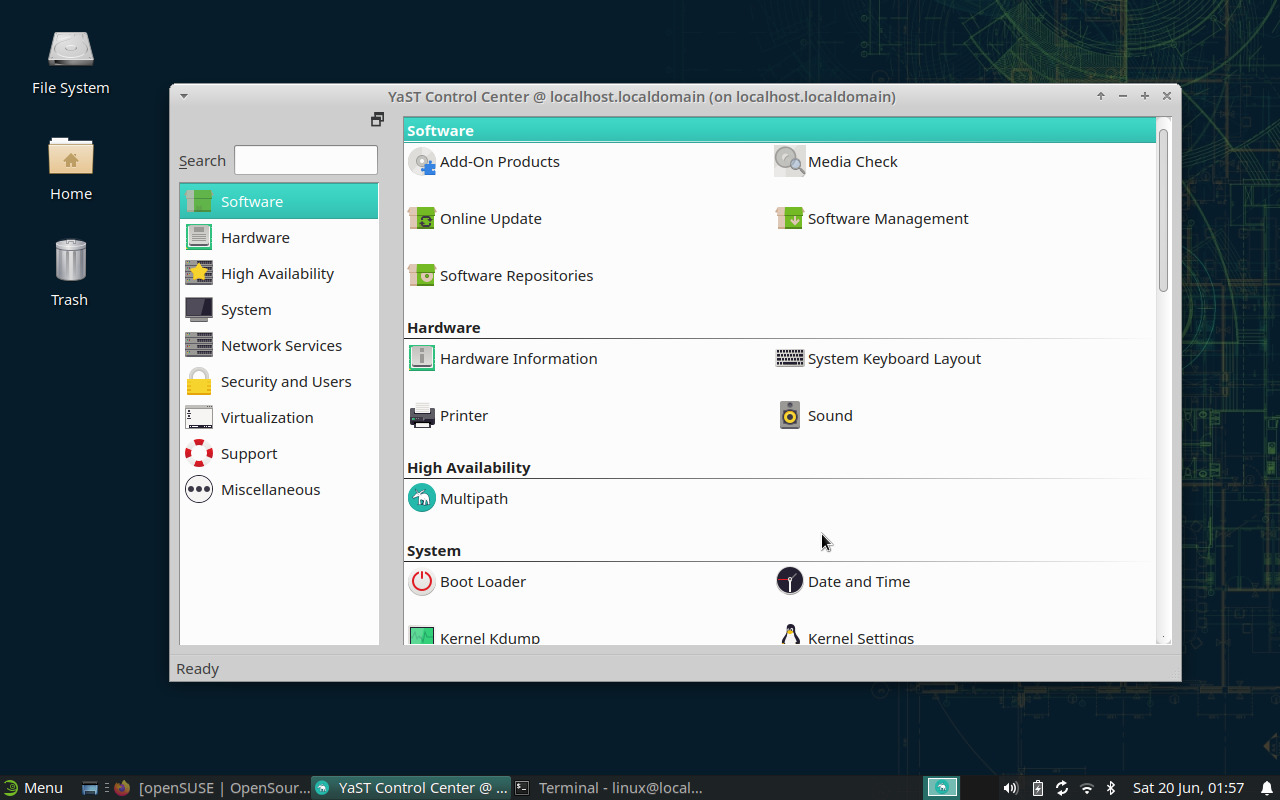This screenshot has width=1280, height=800.
Task: Open the Kernel Kdump module
Action: coord(489,637)
